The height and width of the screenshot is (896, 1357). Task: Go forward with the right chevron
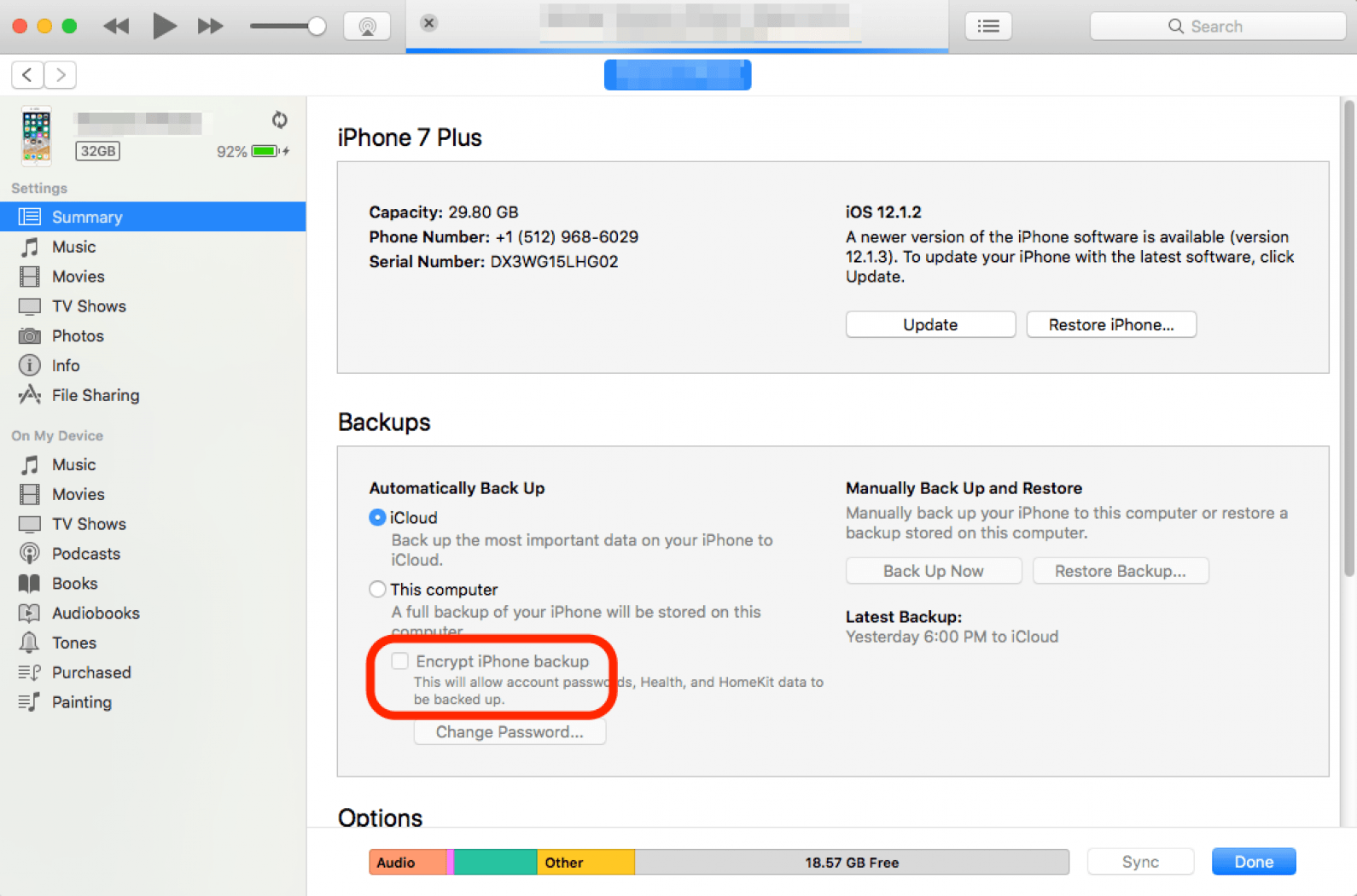pos(61,75)
